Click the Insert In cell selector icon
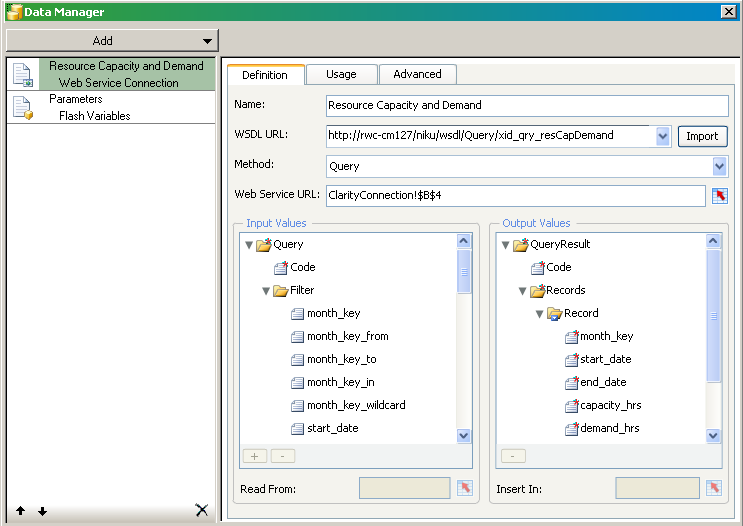The image size is (743, 526). [x=713, y=488]
